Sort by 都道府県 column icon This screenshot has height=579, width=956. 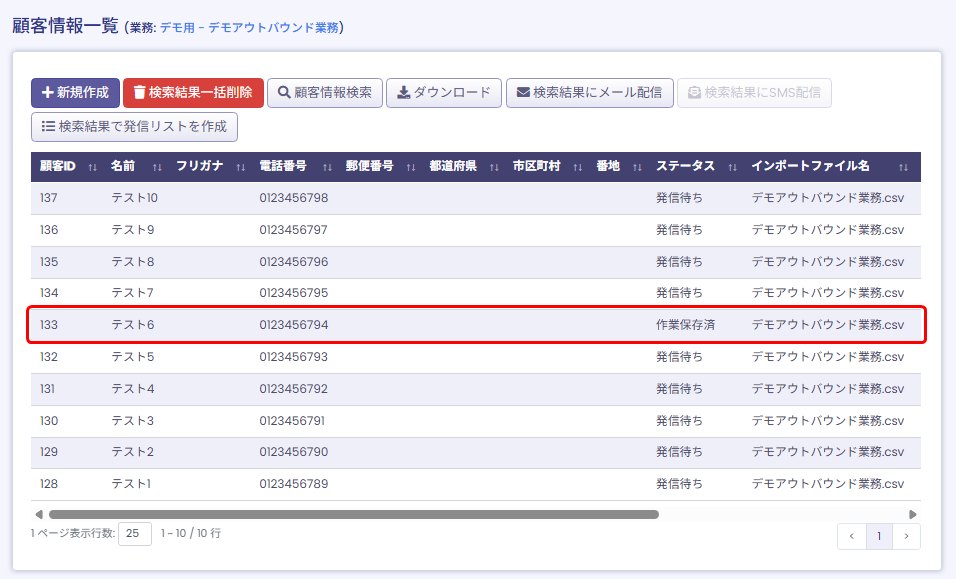click(x=494, y=167)
